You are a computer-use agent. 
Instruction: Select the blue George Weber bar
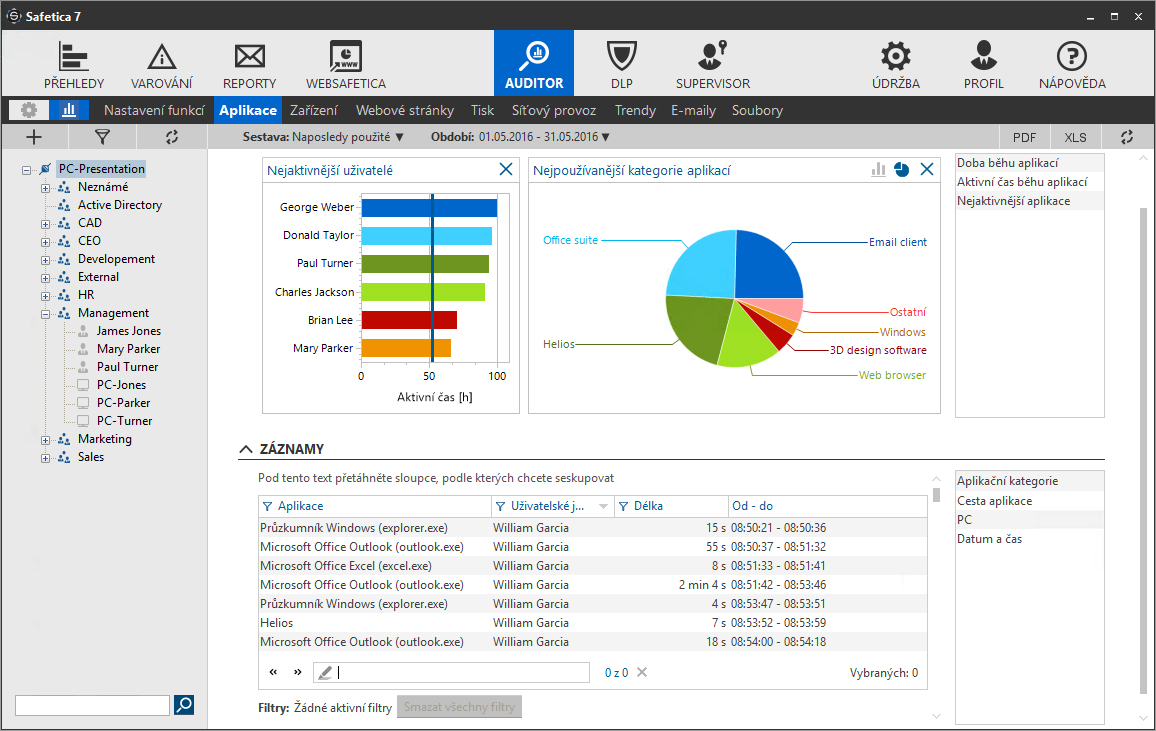tap(429, 207)
